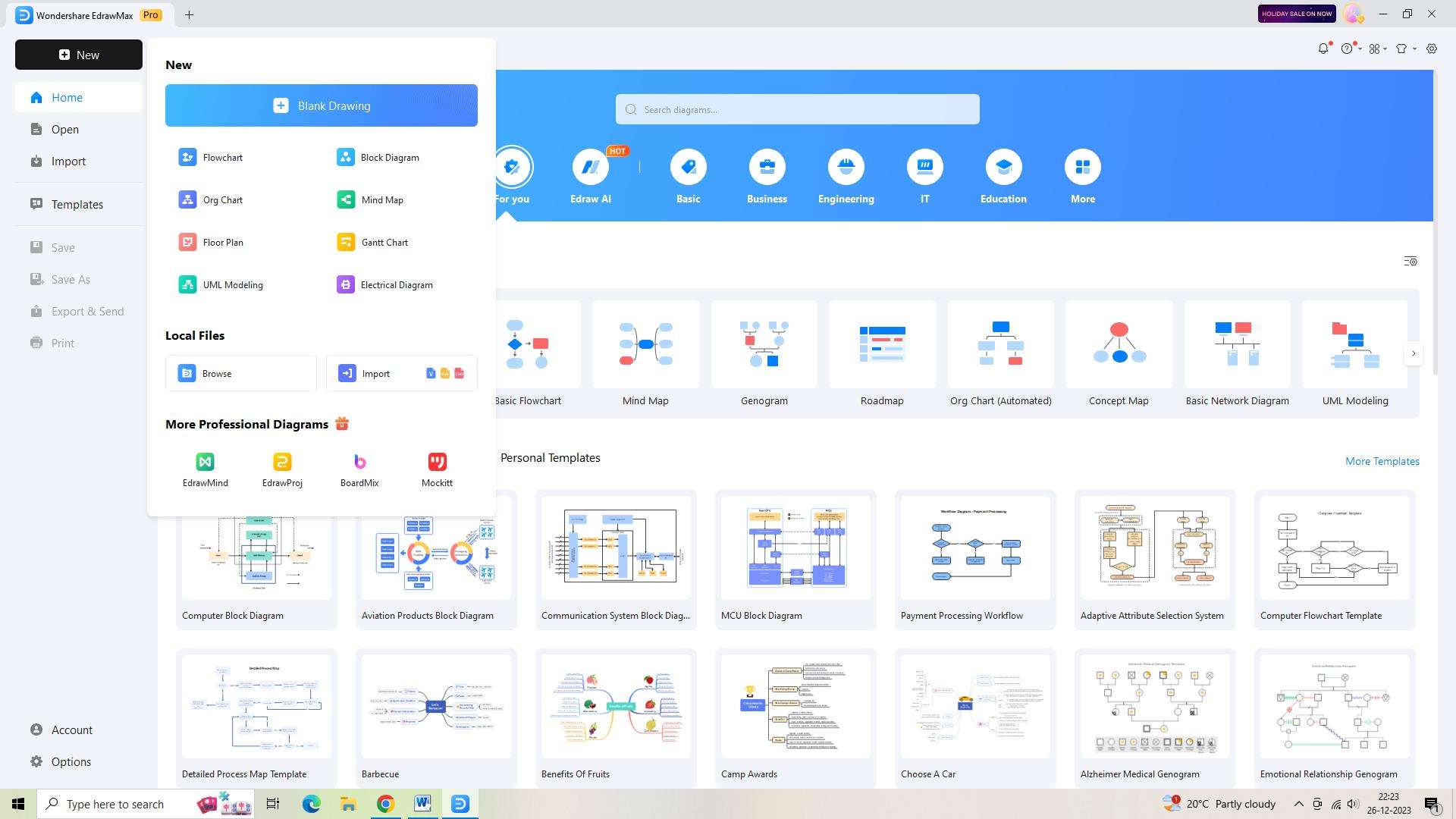Click More Templates link
1456x819 pixels.
coord(1383,461)
